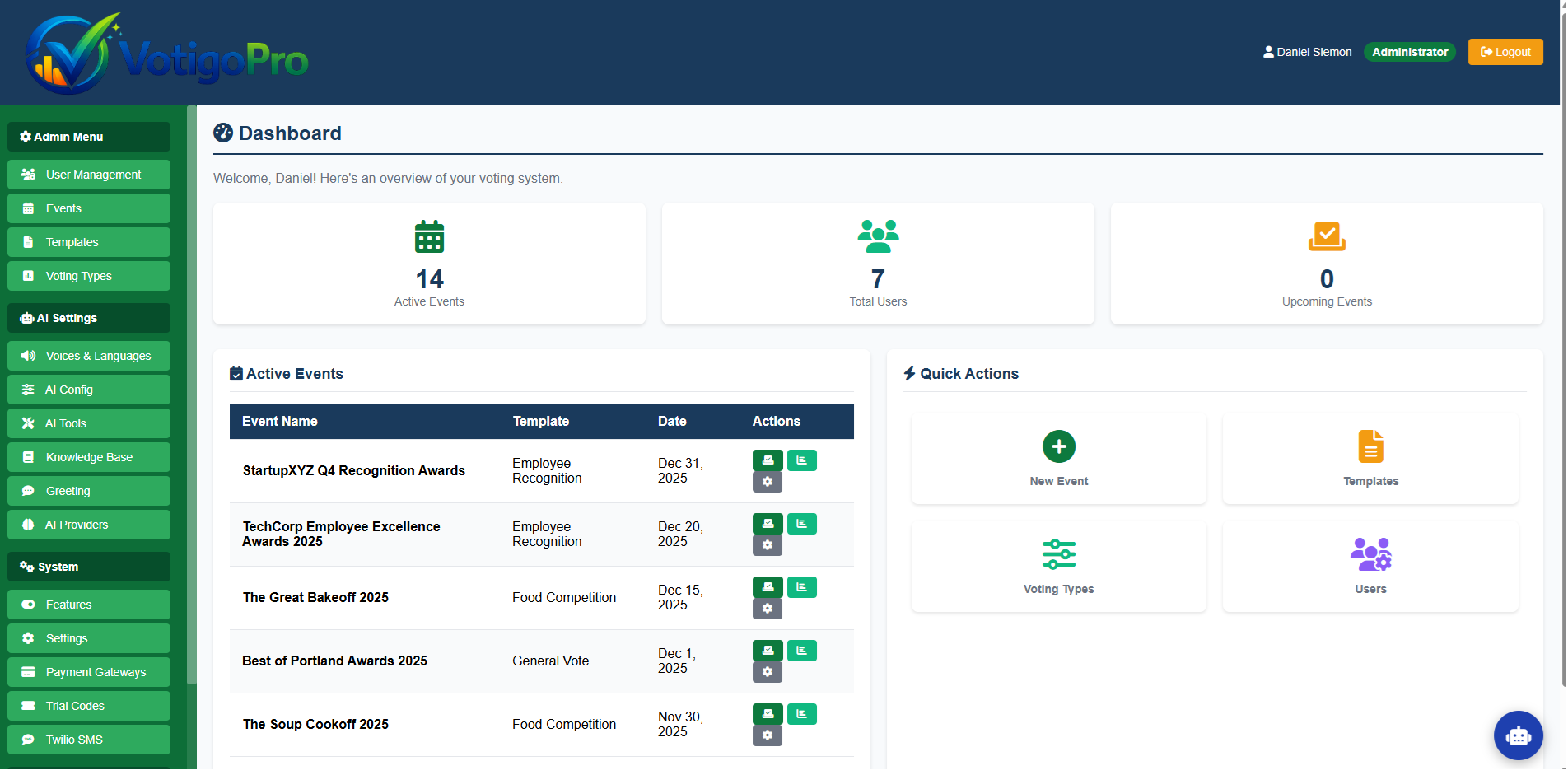Open Voting Types quick action sliders icon
The image size is (1568, 775).
click(1058, 554)
